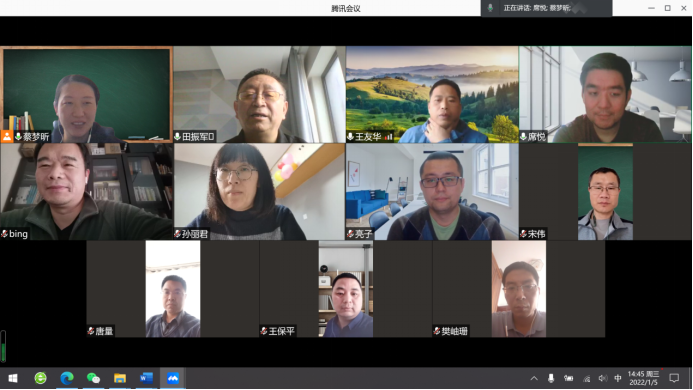The width and height of the screenshot is (693, 390).
Task: Toggle the Chinese input method indicator
Action: click(x=618, y=378)
